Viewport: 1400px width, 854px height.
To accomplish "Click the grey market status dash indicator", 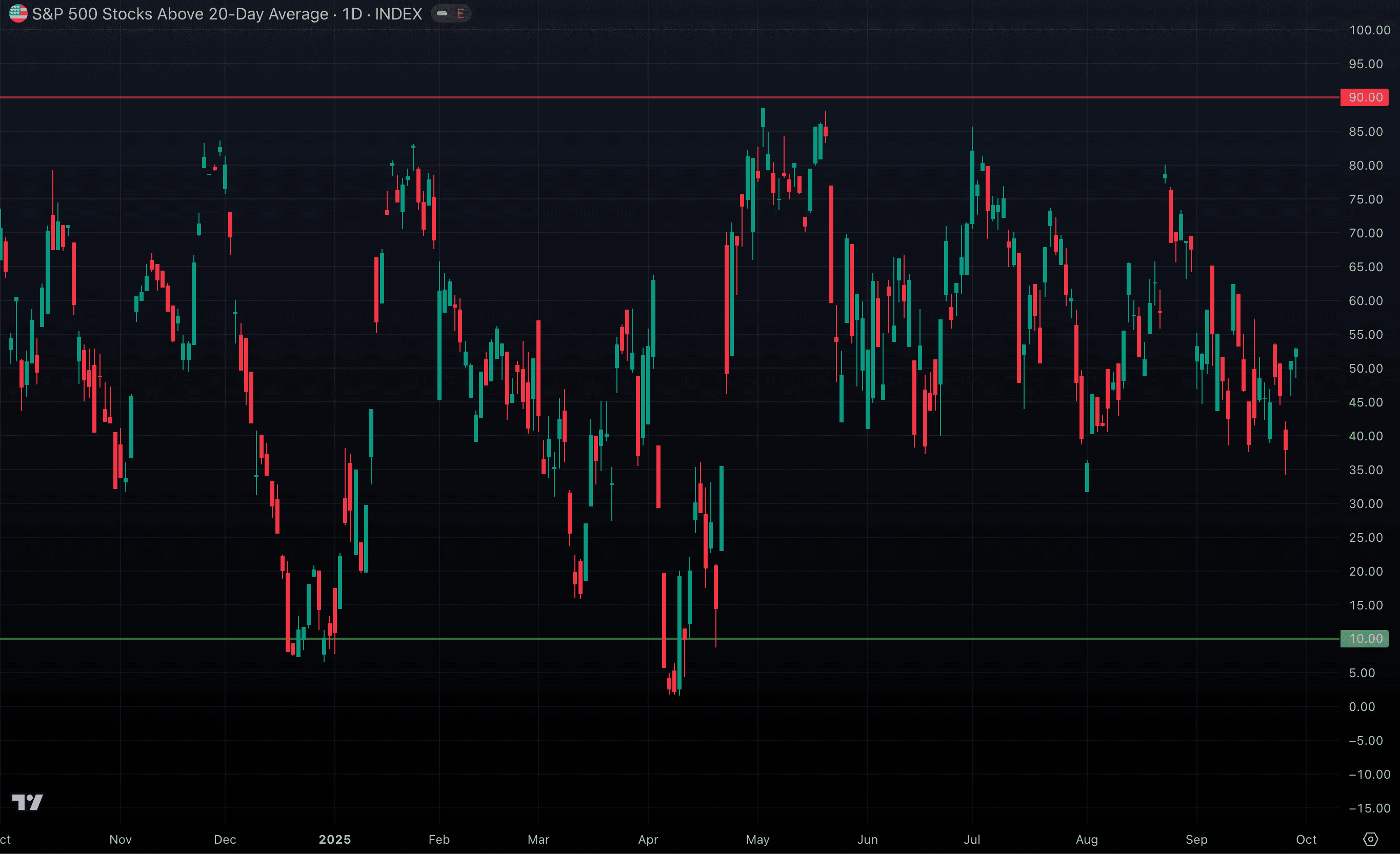I will pos(442,14).
